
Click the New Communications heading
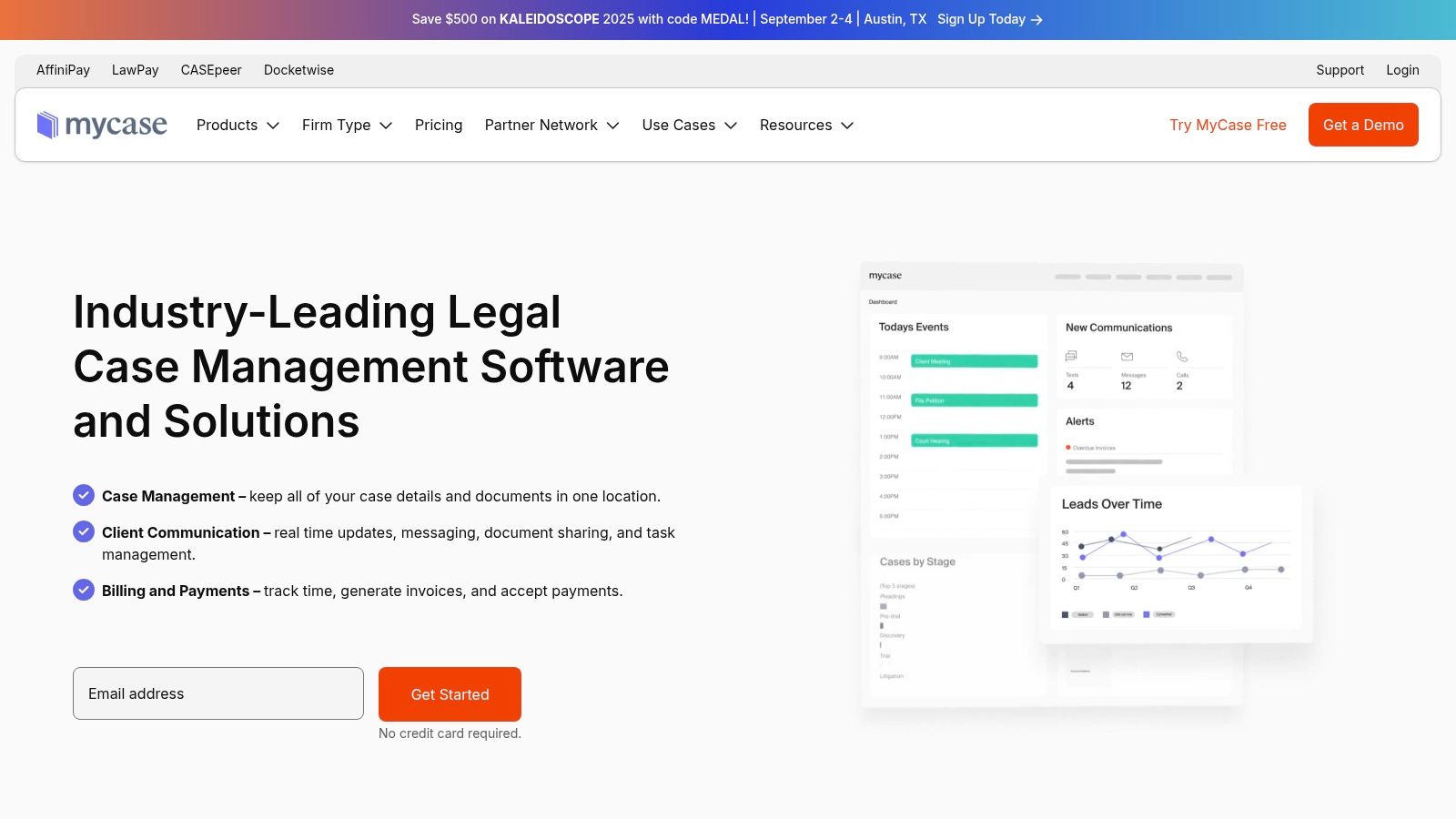[1119, 328]
